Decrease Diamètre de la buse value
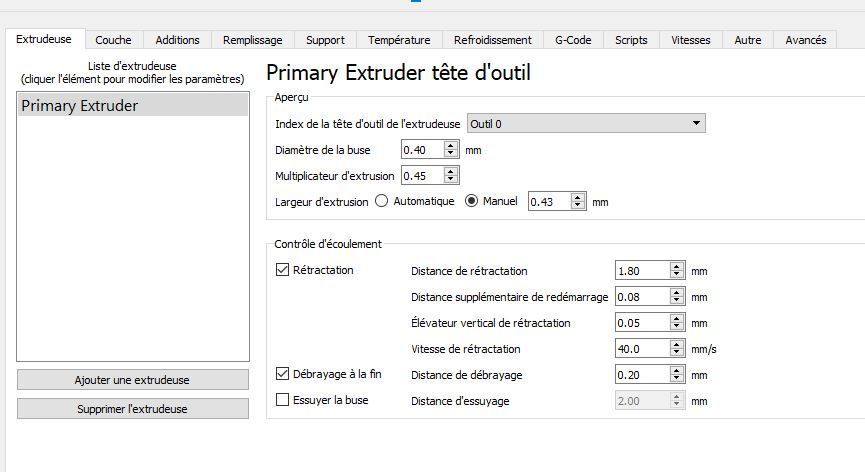This screenshot has width=865, height=472. 451,154
